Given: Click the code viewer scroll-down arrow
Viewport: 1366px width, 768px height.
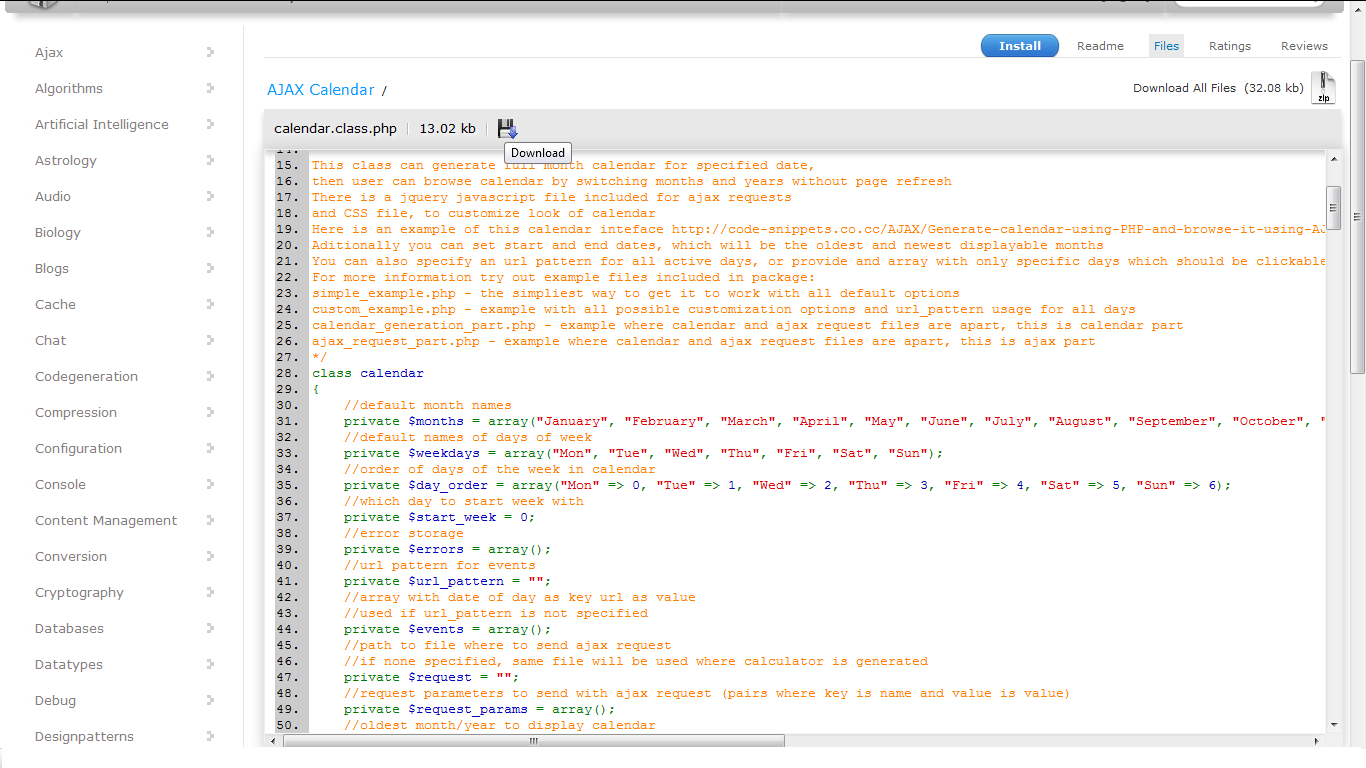Looking at the screenshot, I should 1333,725.
